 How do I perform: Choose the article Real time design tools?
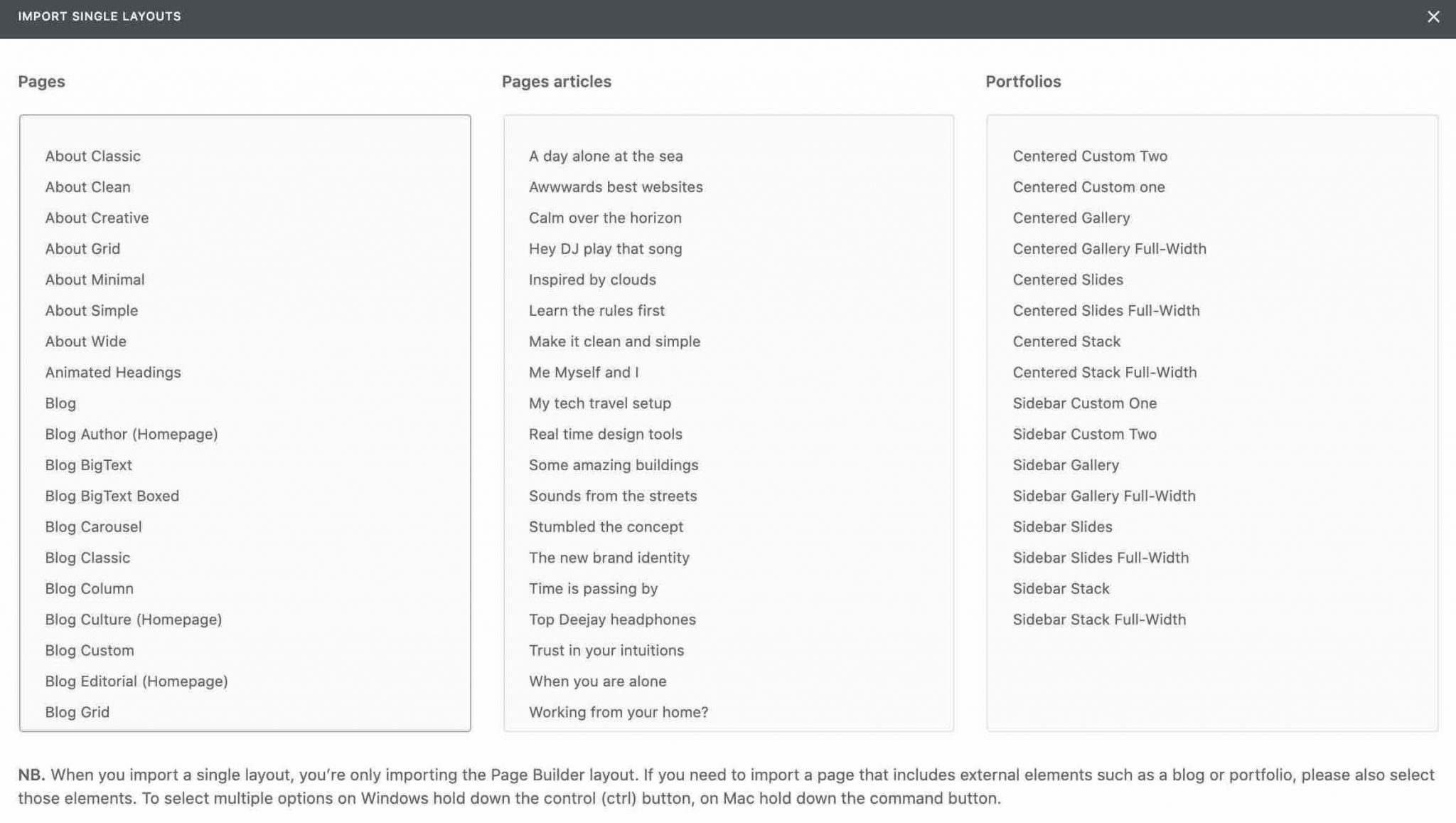coord(605,434)
